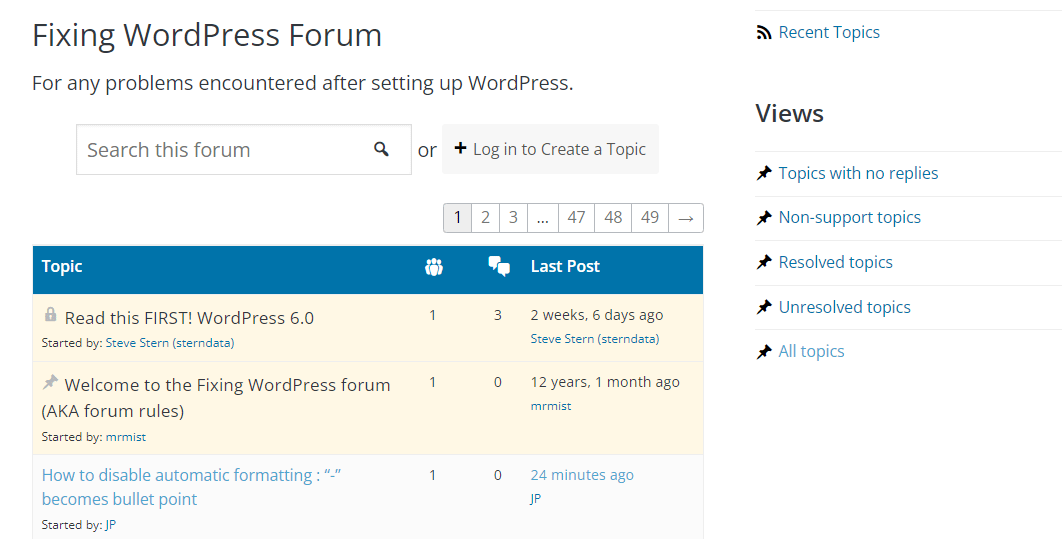Go to page 47 of topics
1062x539 pixels.
576,218
